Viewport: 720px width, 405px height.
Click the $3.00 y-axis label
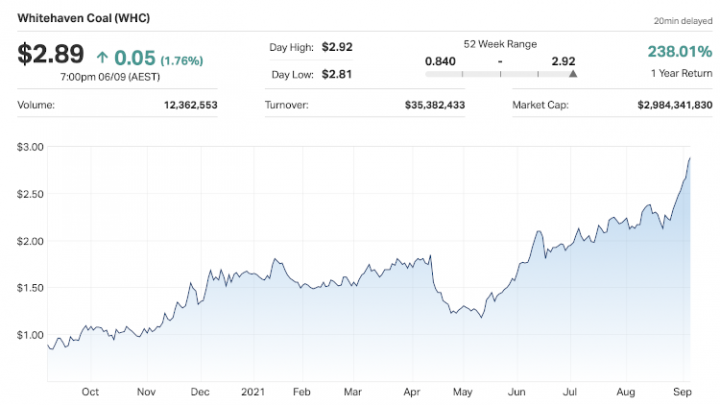tap(30, 147)
